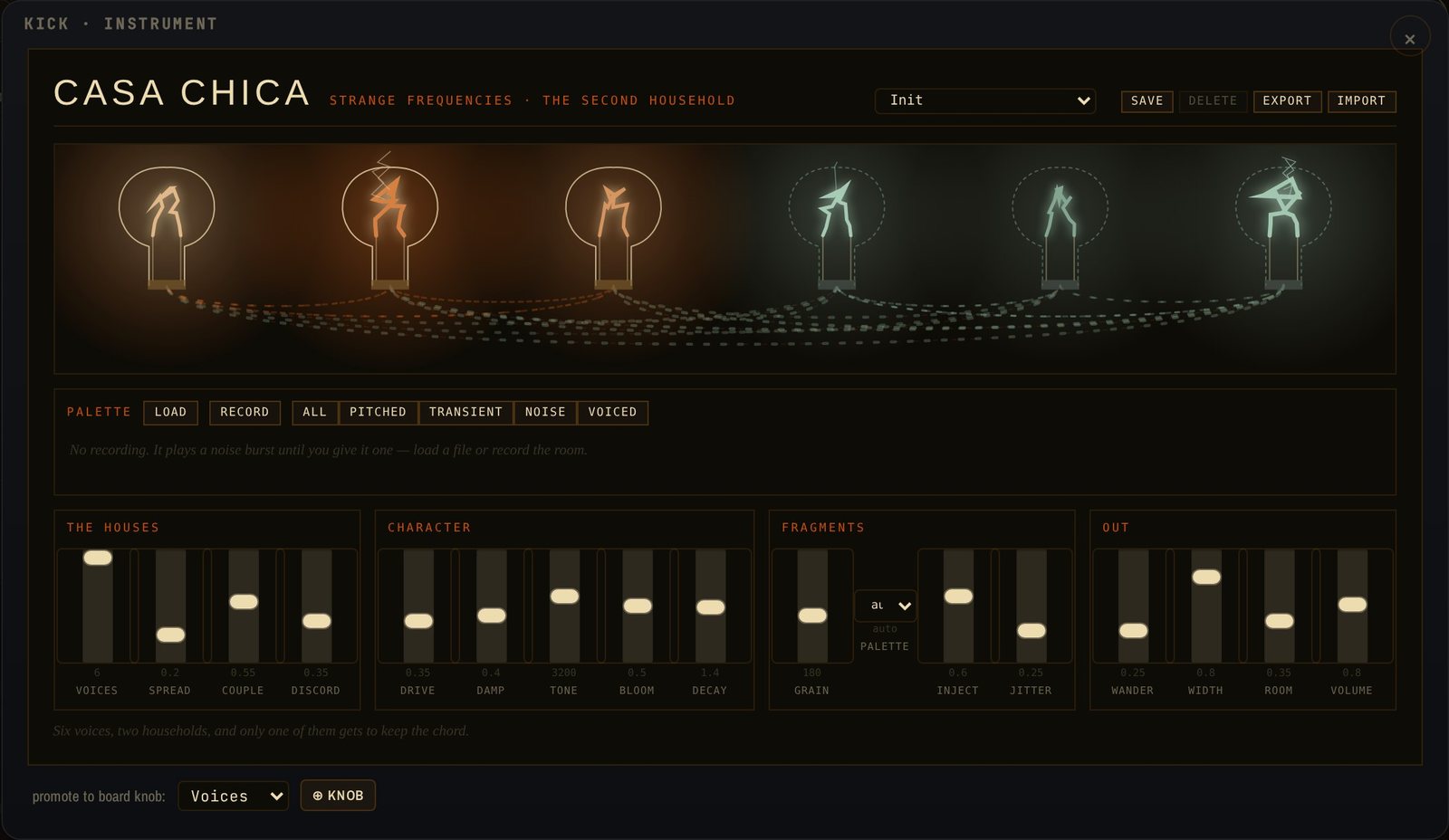Click the third orange tube voice
Viewport: 1449px width, 840px height.
[x=613, y=226]
